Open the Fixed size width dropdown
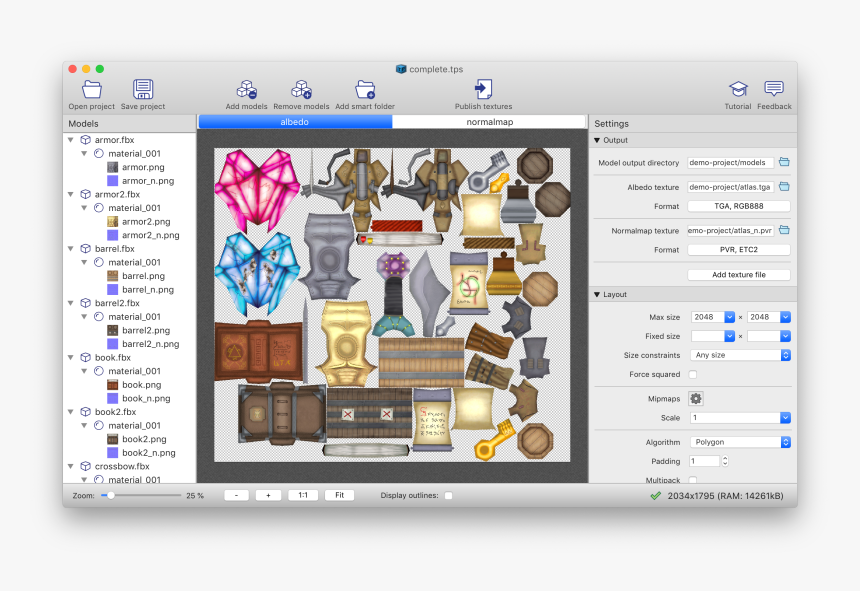The image size is (860, 591). tap(729, 336)
